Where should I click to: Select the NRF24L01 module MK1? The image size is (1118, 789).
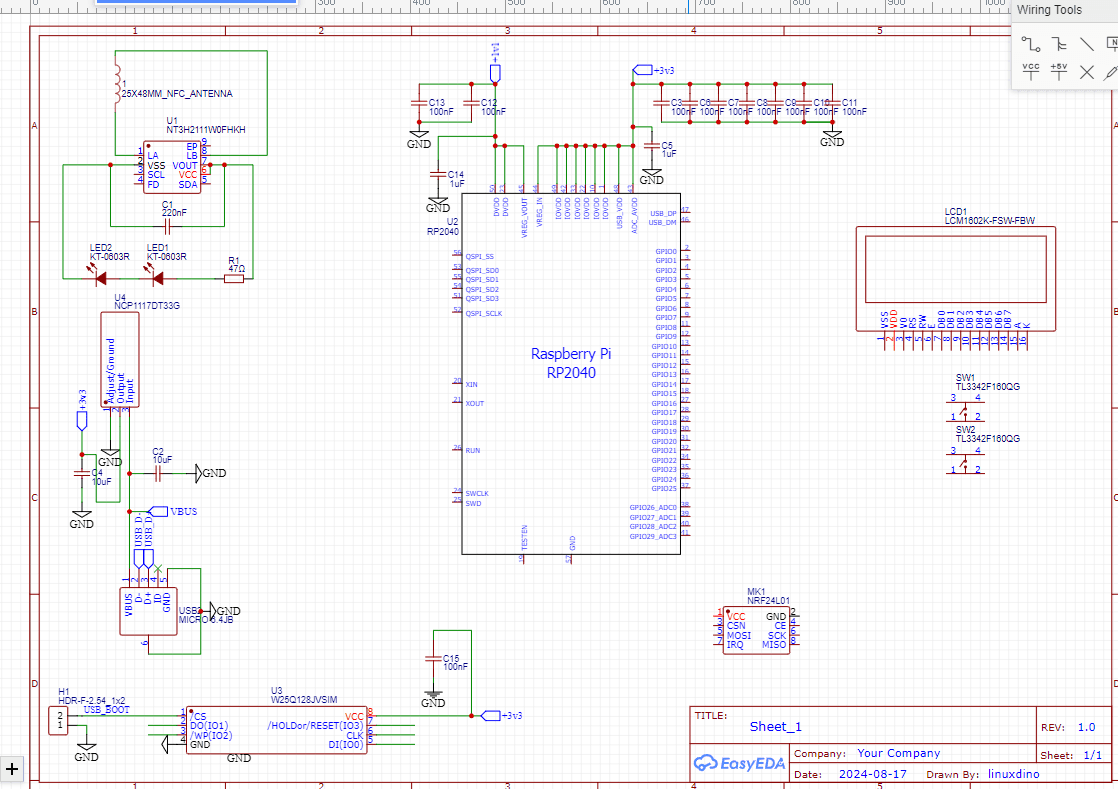(x=756, y=631)
